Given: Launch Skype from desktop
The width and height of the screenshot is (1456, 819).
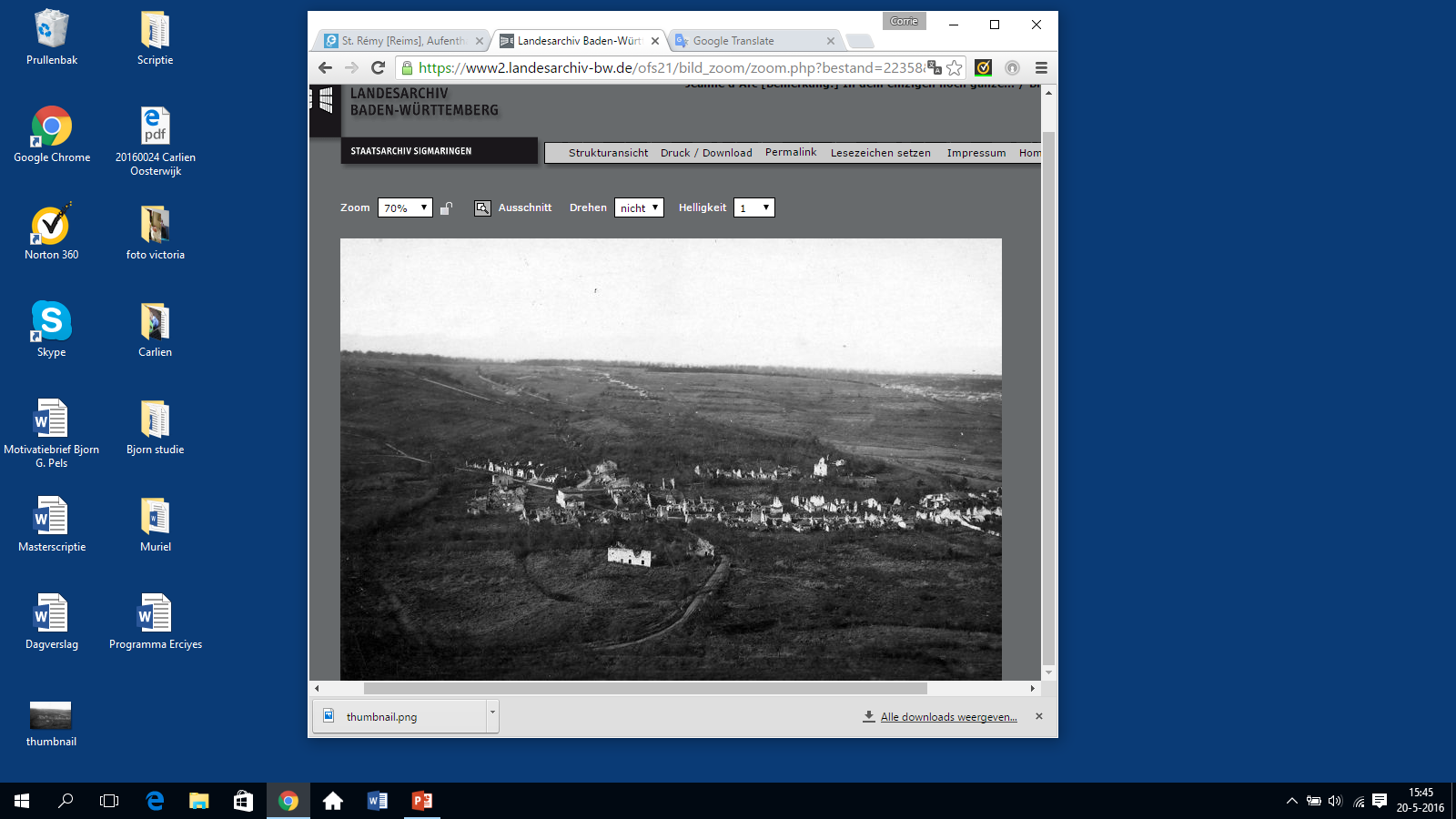Looking at the screenshot, I should (x=52, y=329).
